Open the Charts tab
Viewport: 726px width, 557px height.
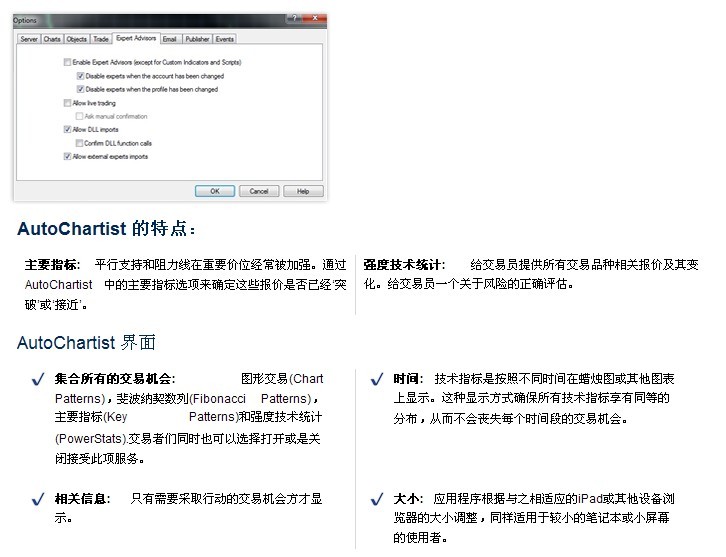(52, 39)
